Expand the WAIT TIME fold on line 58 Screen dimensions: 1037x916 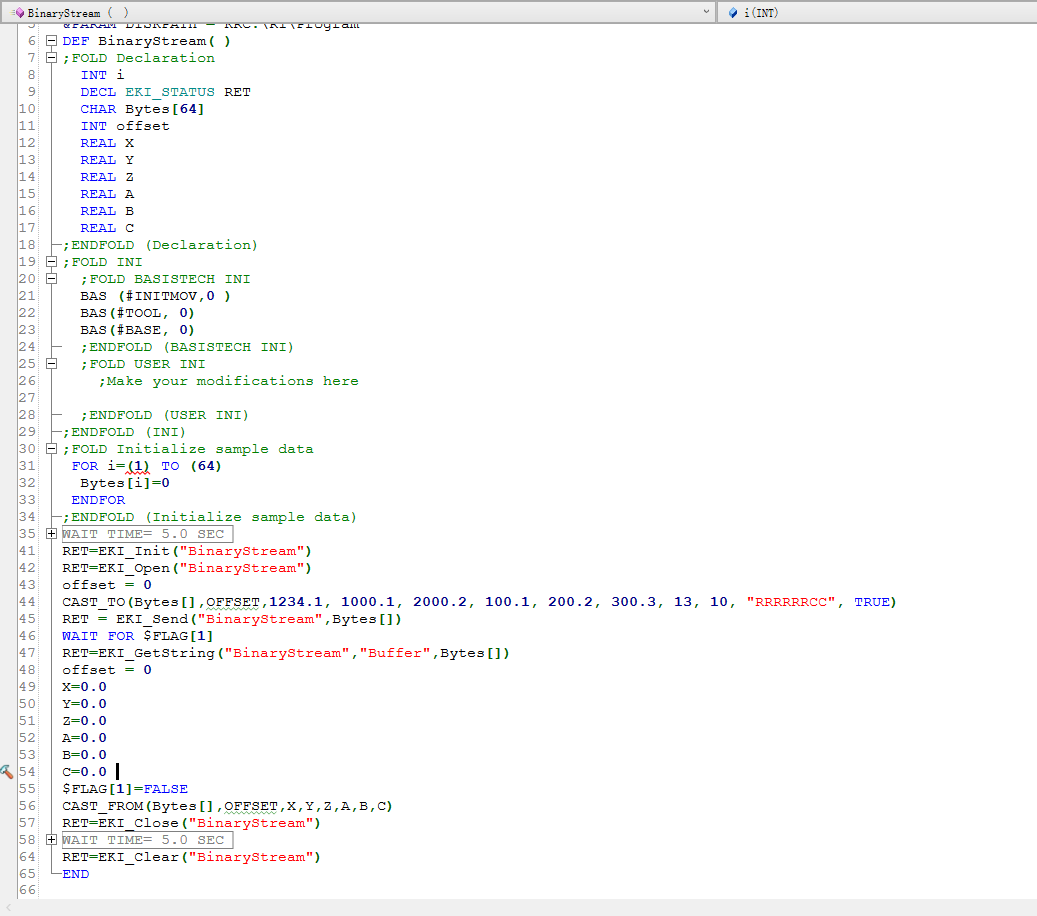(51, 840)
